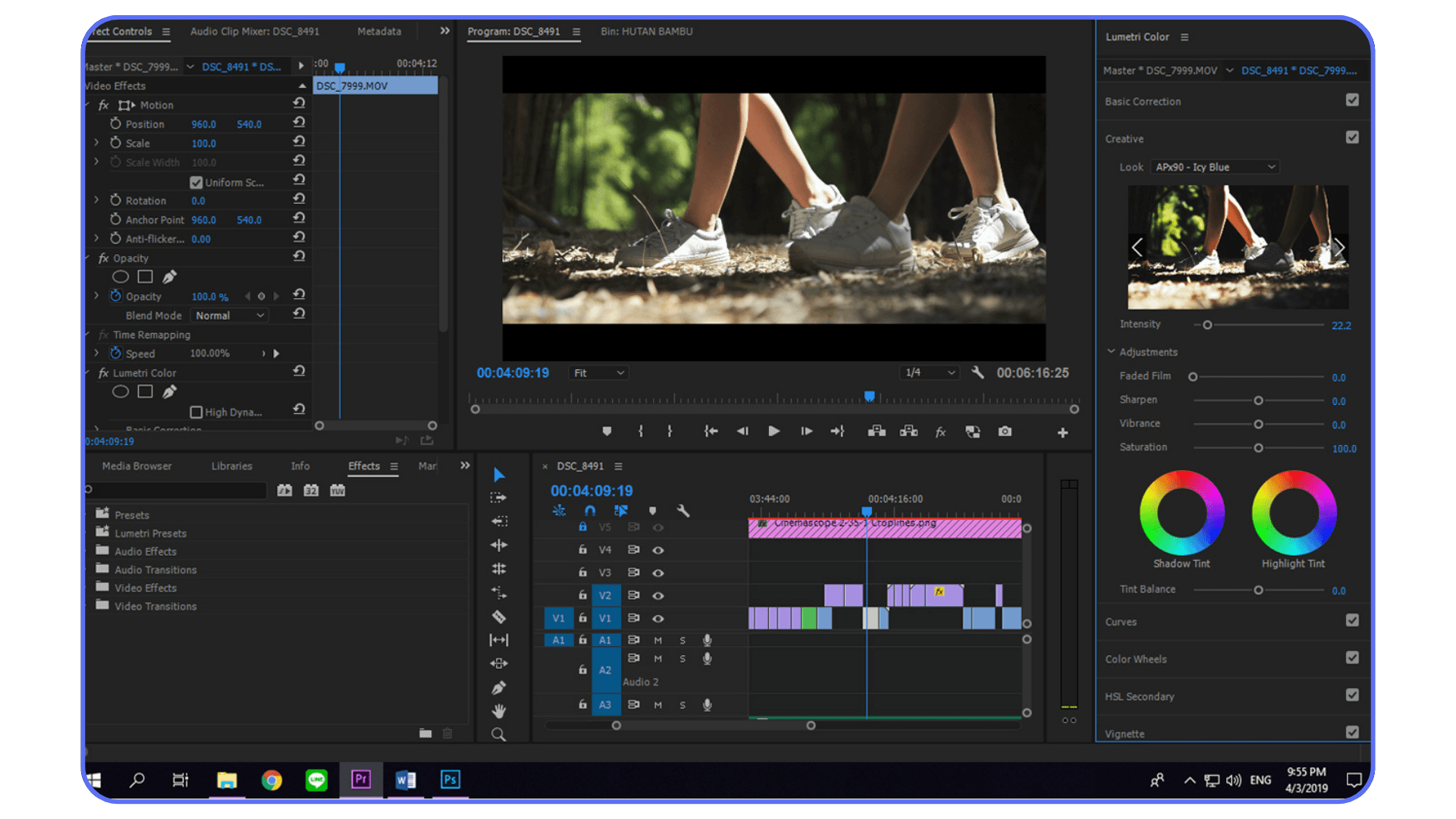The width and height of the screenshot is (1456, 819).
Task: Select the Effects panel tab
Action: pos(363,466)
